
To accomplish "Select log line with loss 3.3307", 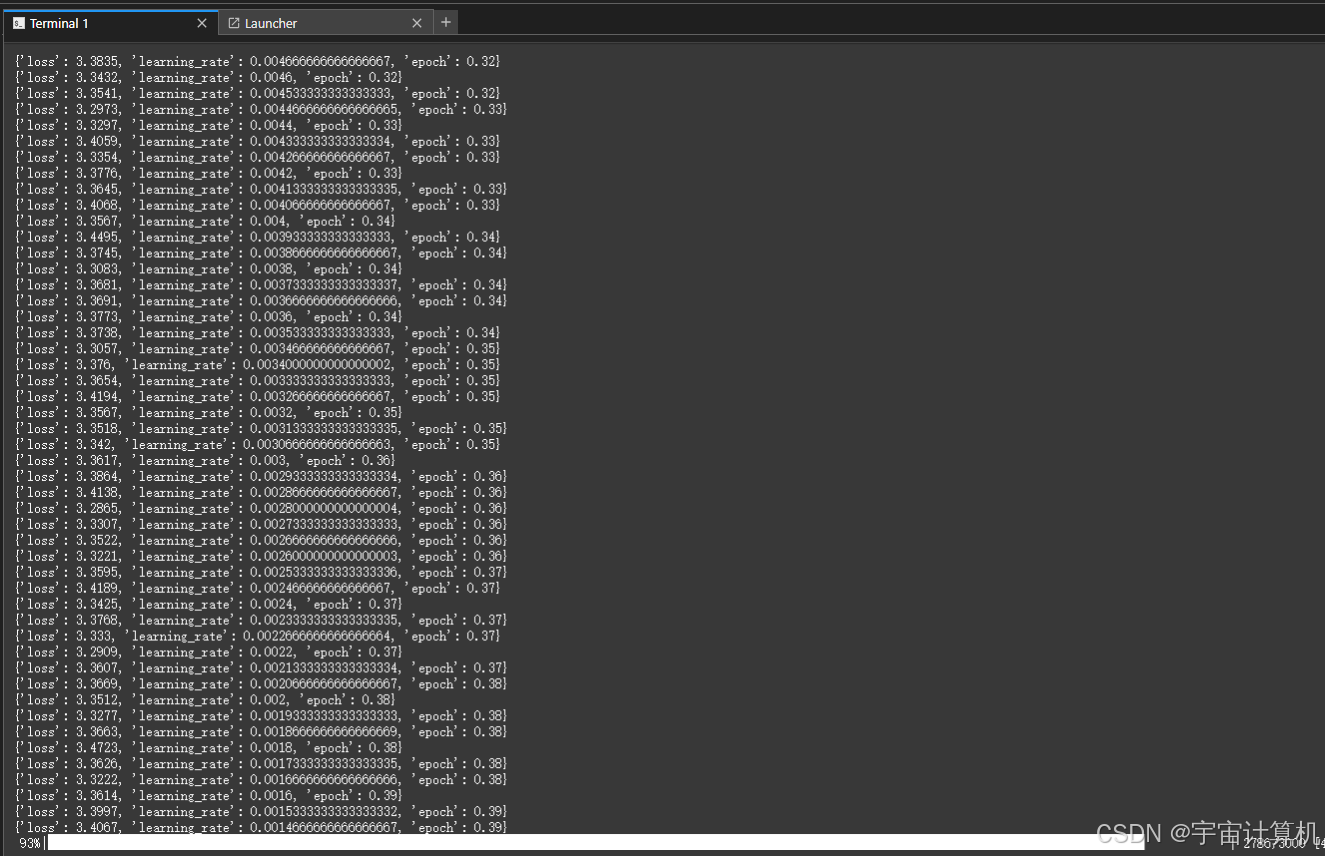I will [x=262, y=525].
